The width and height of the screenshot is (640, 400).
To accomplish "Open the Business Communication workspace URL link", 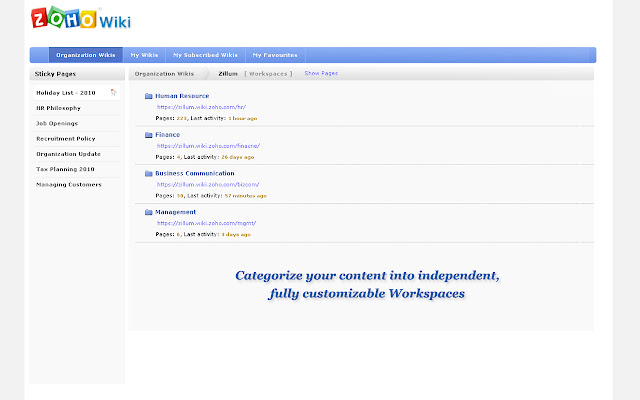I will pos(208,184).
